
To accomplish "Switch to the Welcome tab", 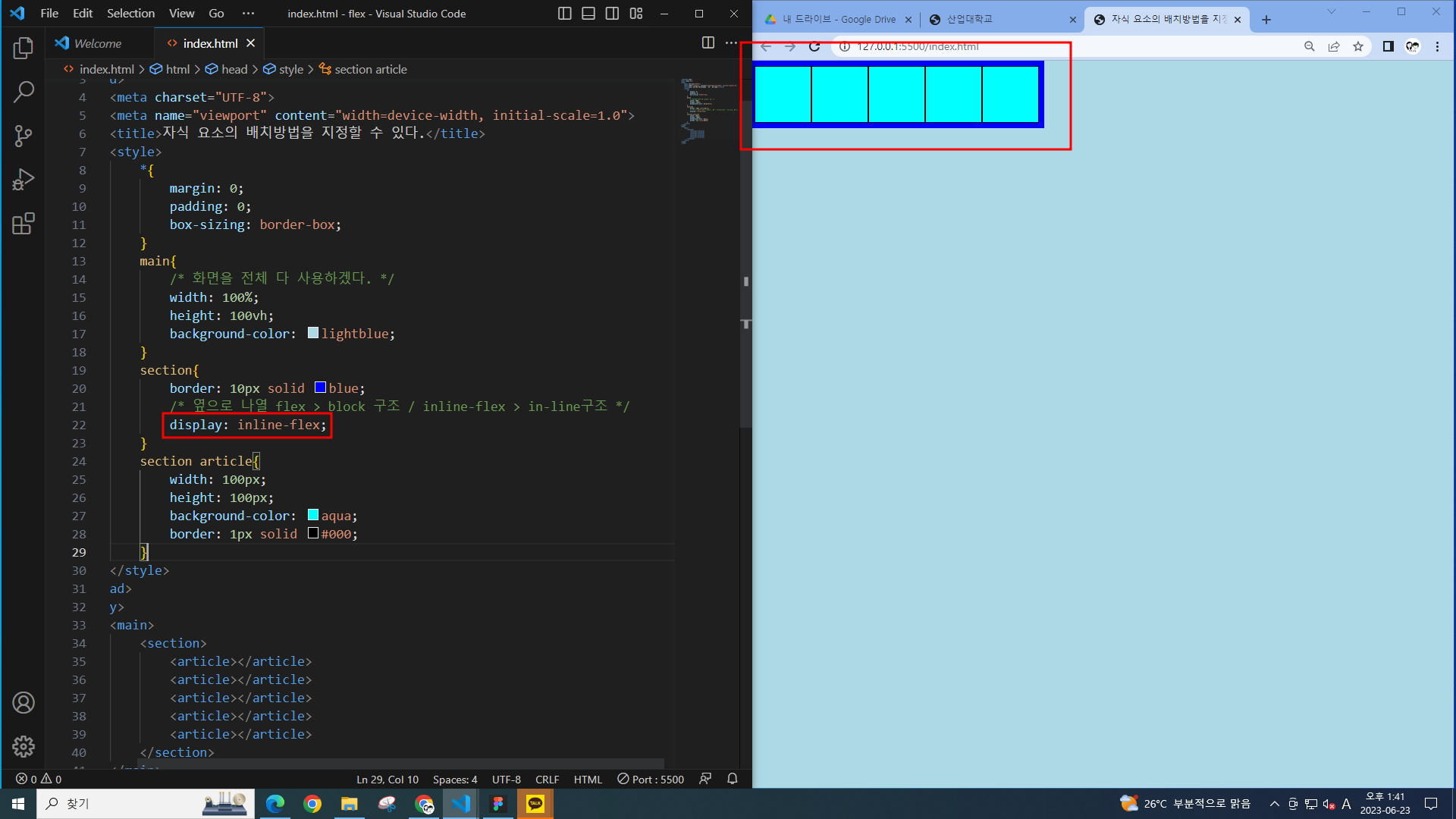I will pos(97,43).
